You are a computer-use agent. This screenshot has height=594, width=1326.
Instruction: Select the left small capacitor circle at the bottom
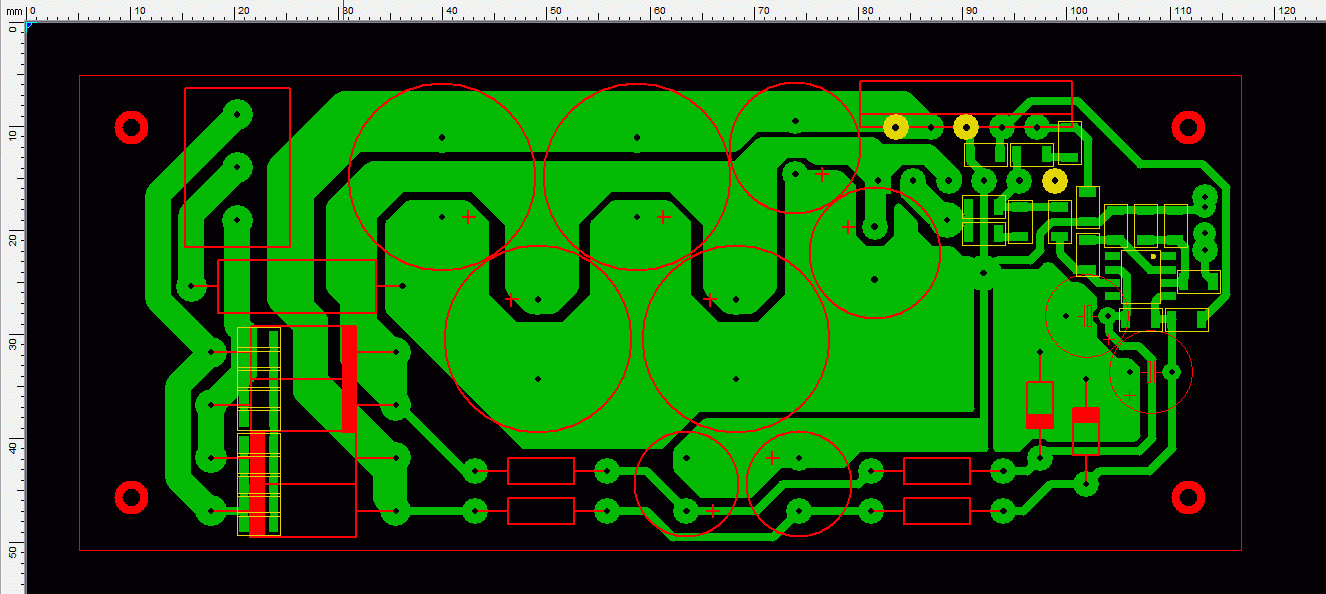tap(687, 484)
